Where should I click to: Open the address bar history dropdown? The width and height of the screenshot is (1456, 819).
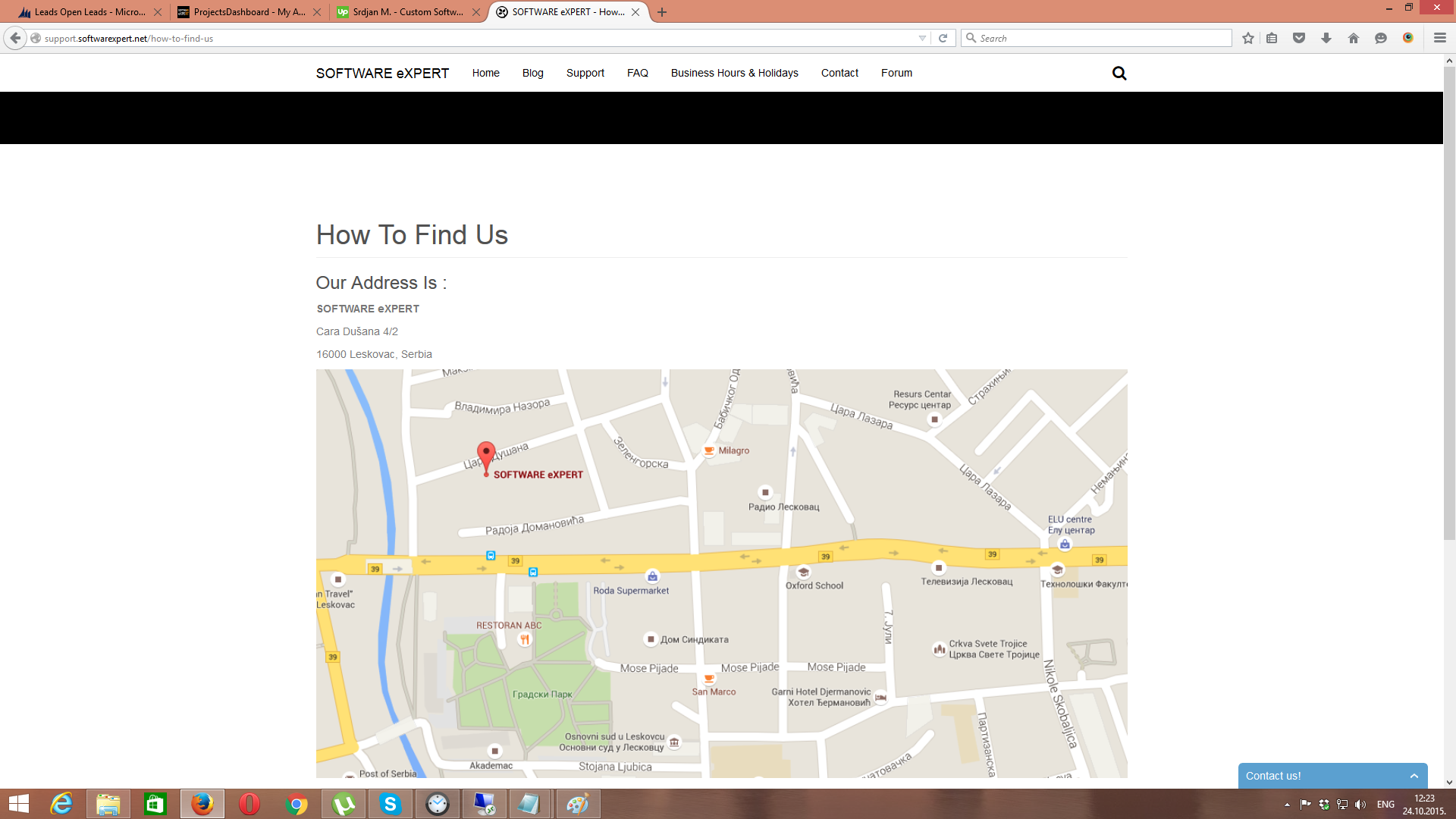(922, 38)
